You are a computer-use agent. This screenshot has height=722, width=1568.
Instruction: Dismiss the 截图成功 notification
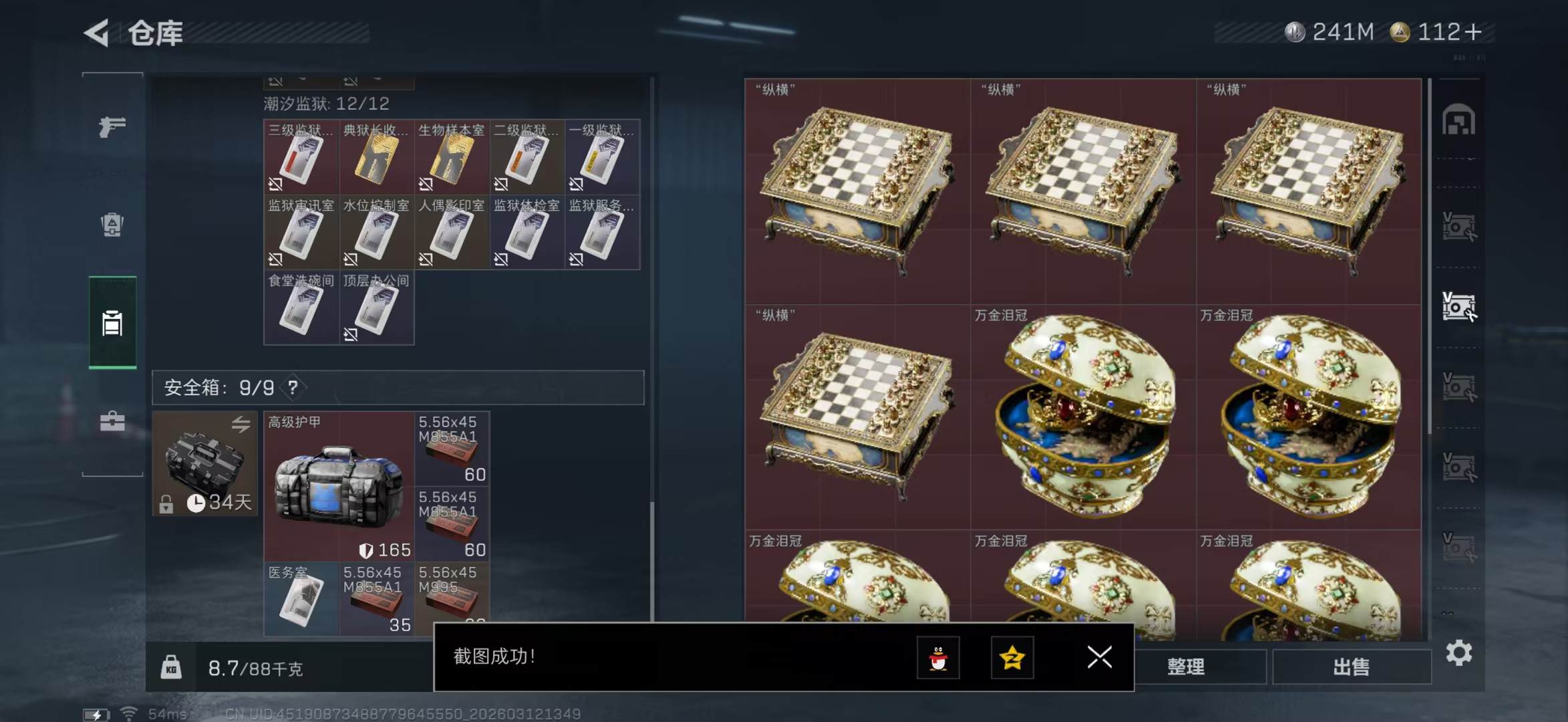tap(1099, 657)
